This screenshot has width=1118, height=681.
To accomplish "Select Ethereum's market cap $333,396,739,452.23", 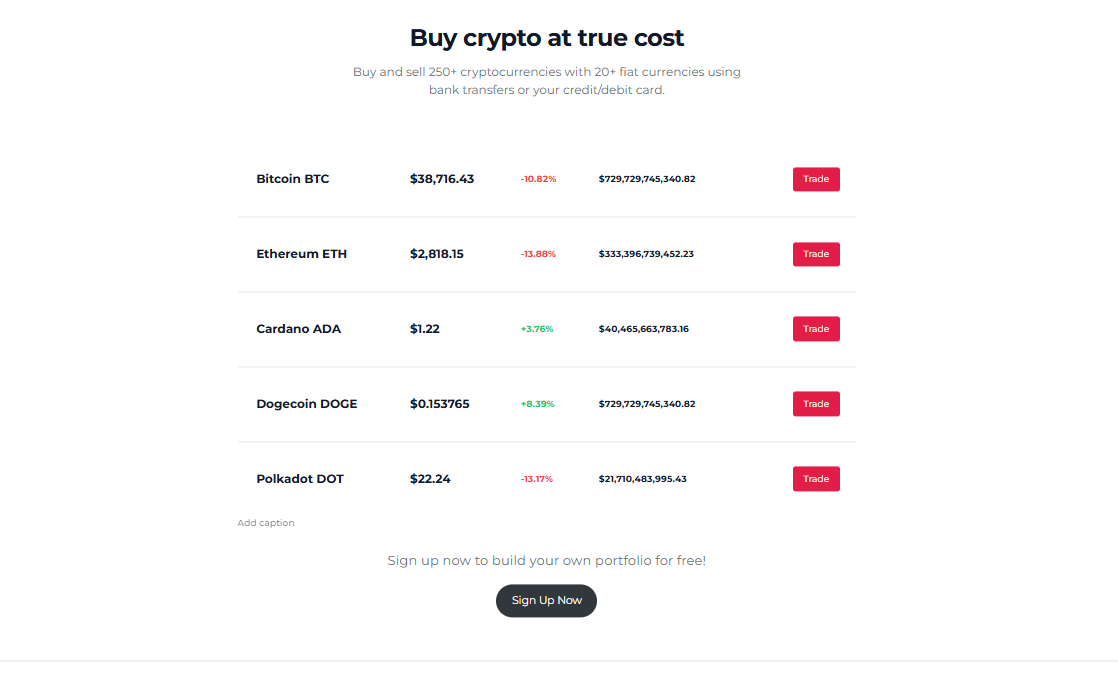I will click(x=646, y=254).
